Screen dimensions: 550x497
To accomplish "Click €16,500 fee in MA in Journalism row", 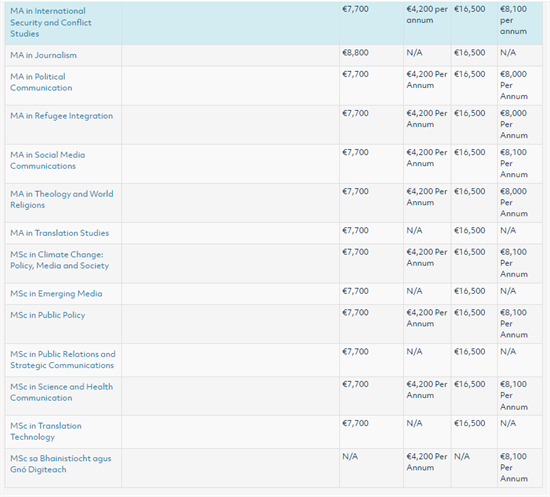I will click(x=469, y=53).
